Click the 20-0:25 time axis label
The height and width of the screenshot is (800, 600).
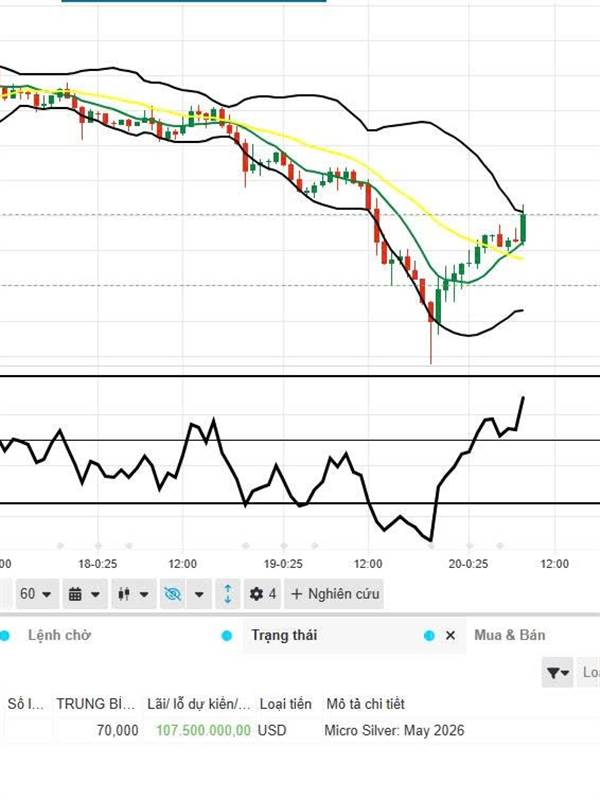[x=468, y=564]
